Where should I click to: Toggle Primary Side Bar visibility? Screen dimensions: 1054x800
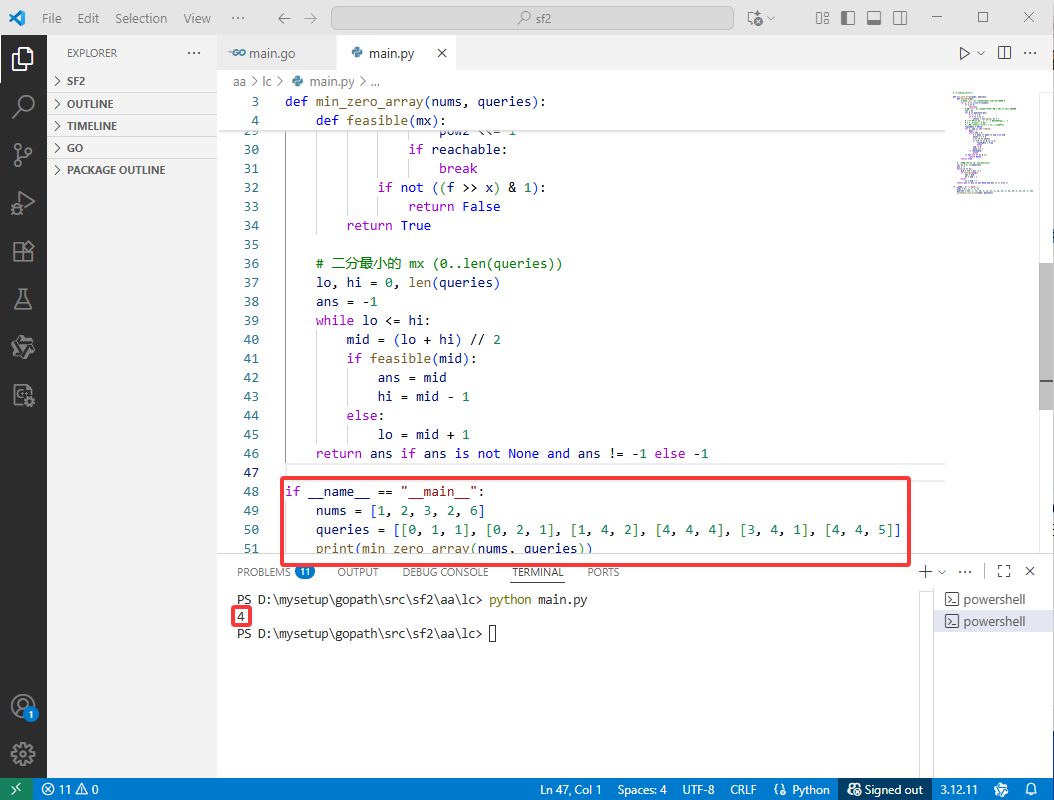click(848, 18)
